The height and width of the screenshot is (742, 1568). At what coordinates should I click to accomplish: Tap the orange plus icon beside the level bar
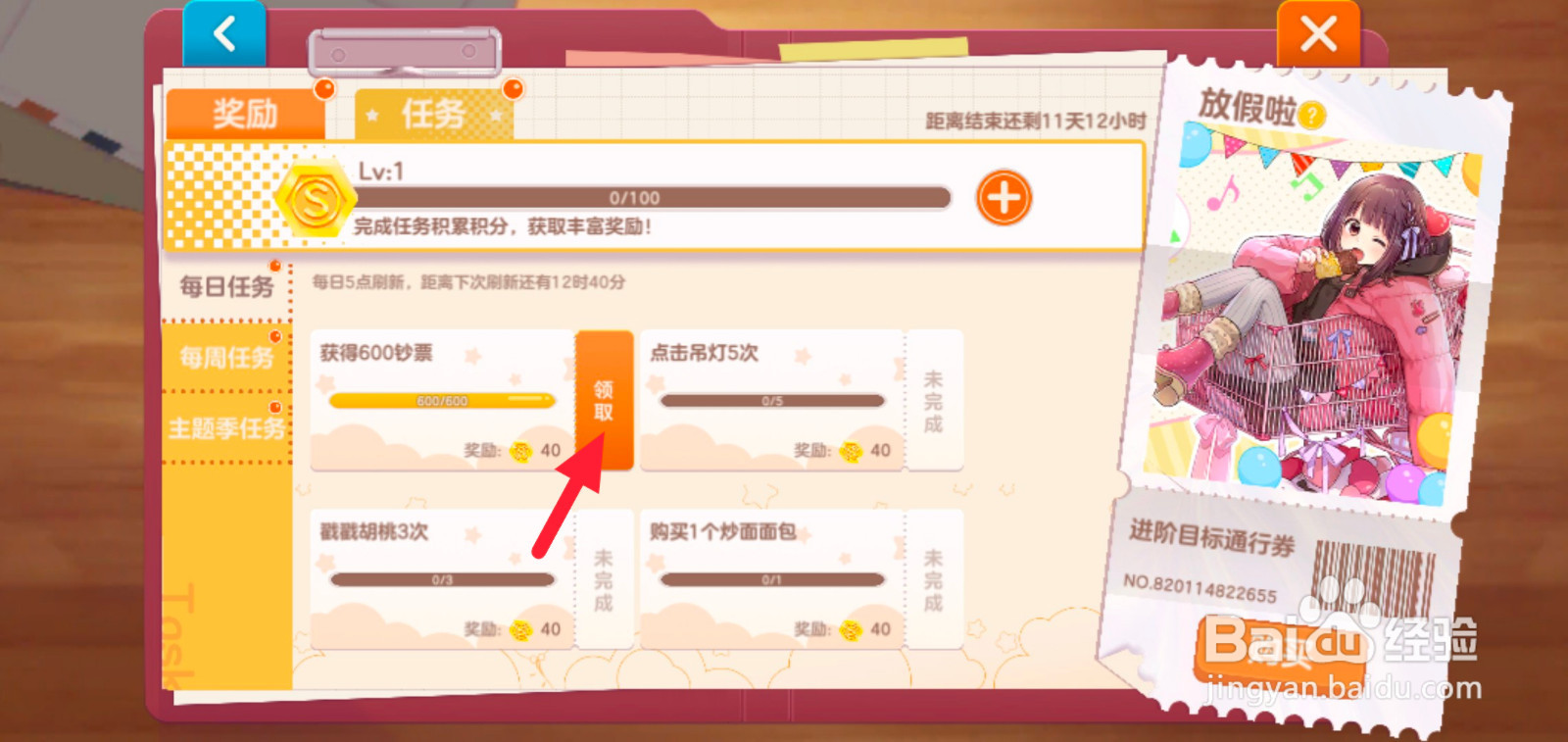[1004, 198]
